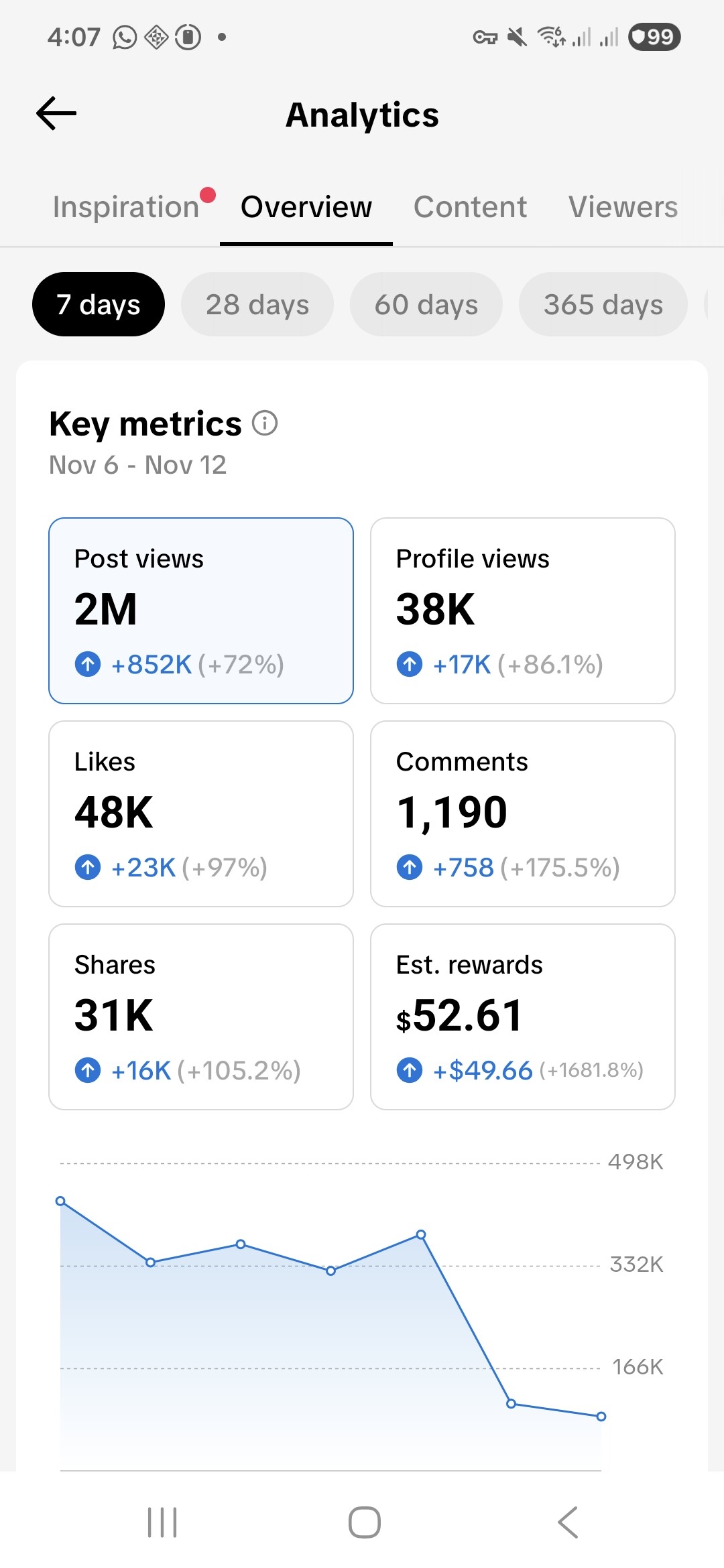Choose the 28 days range filter
This screenshot has width=724, height=1568.
coord(257,305)
